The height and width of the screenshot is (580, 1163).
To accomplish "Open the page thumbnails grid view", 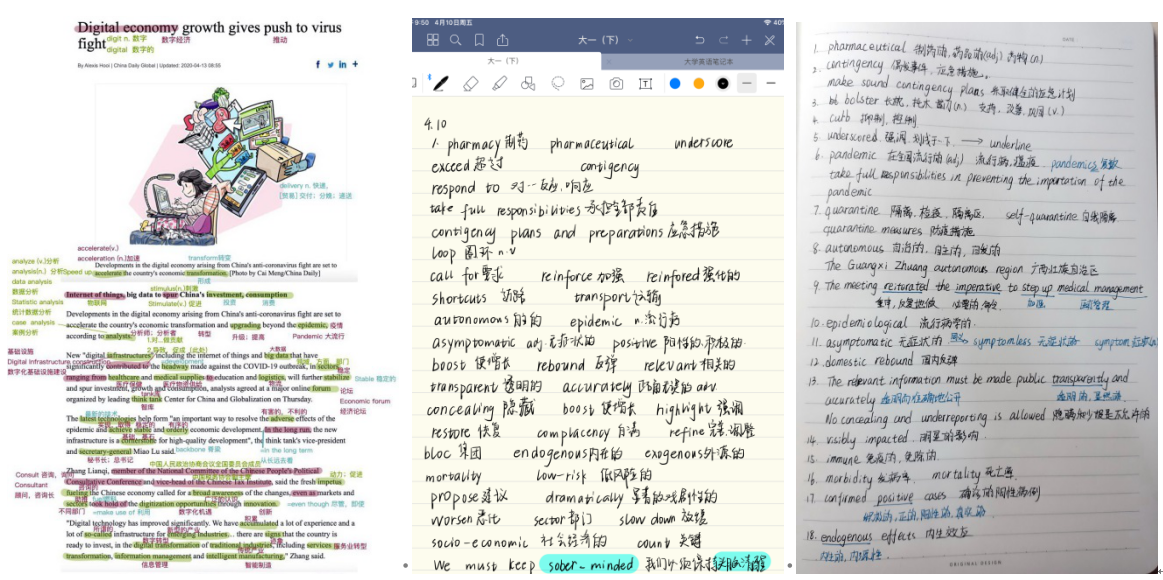I will (433, 40).
